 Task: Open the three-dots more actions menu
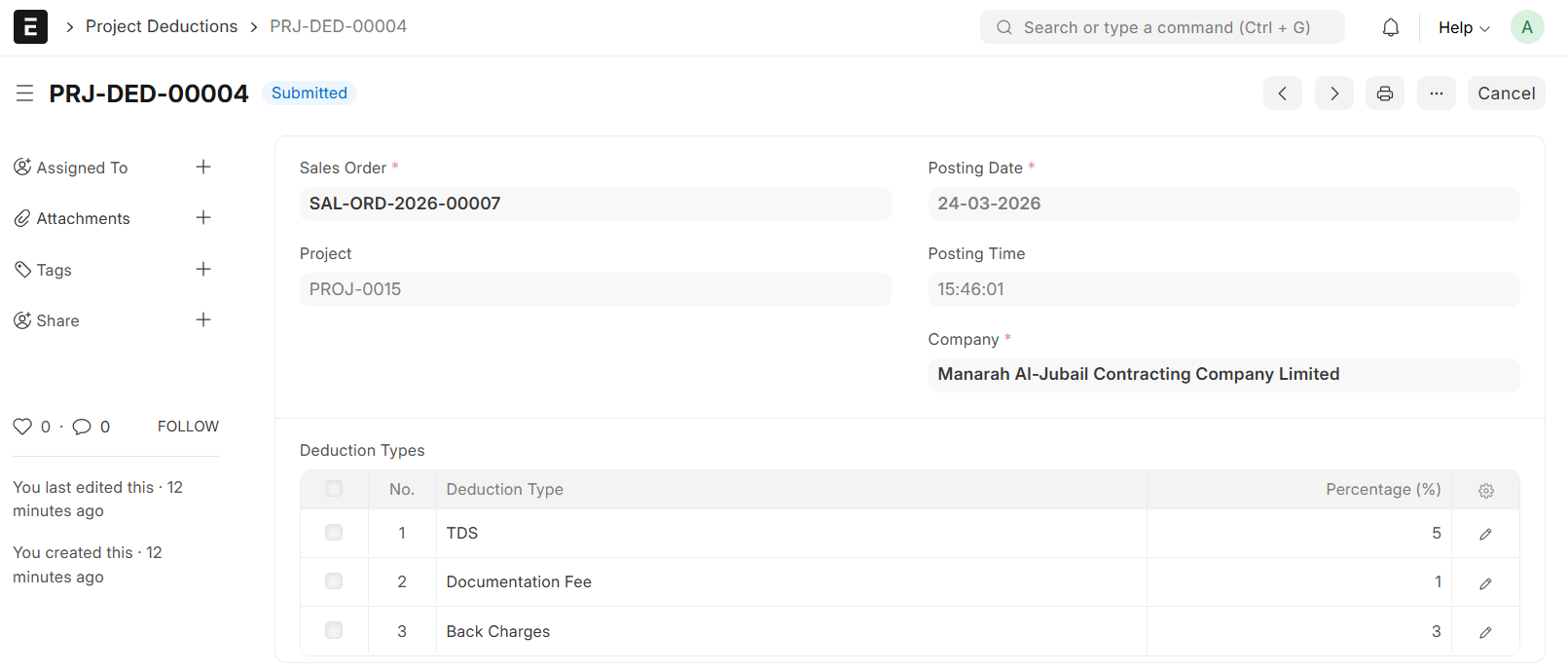[1437, 93]
